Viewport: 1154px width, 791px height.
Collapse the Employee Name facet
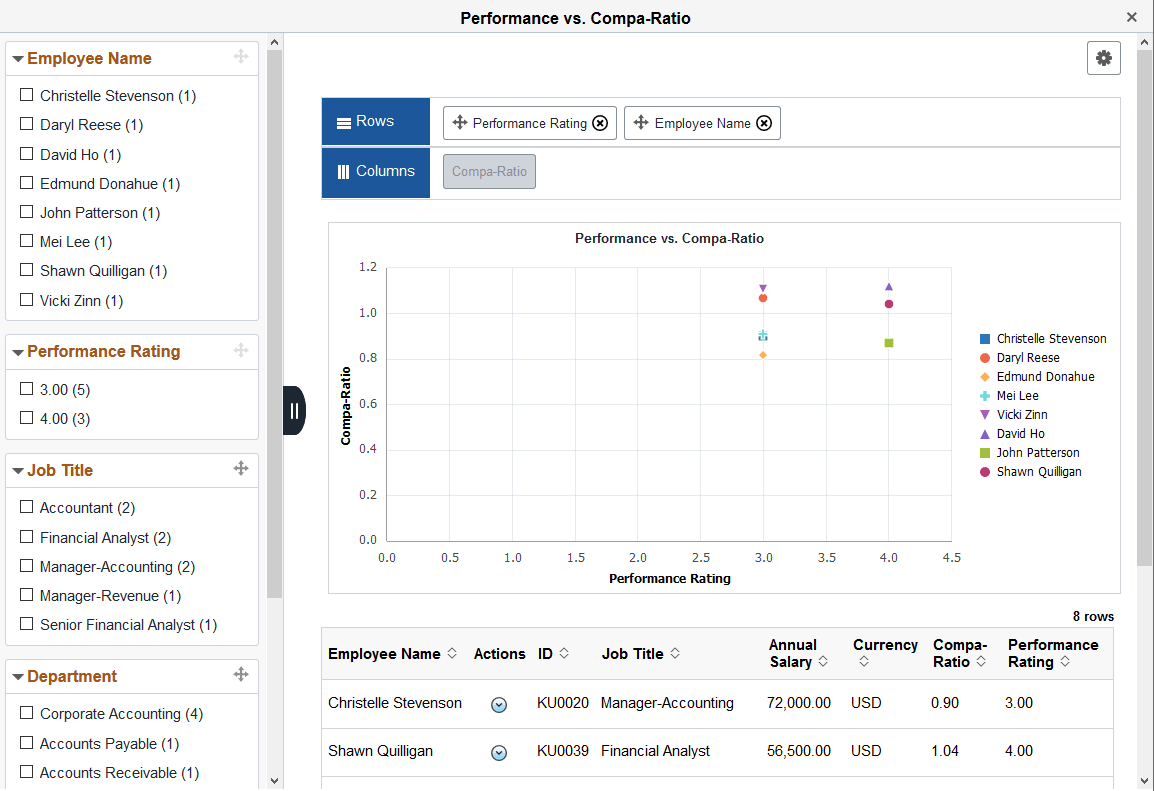(x=18, y=58)
